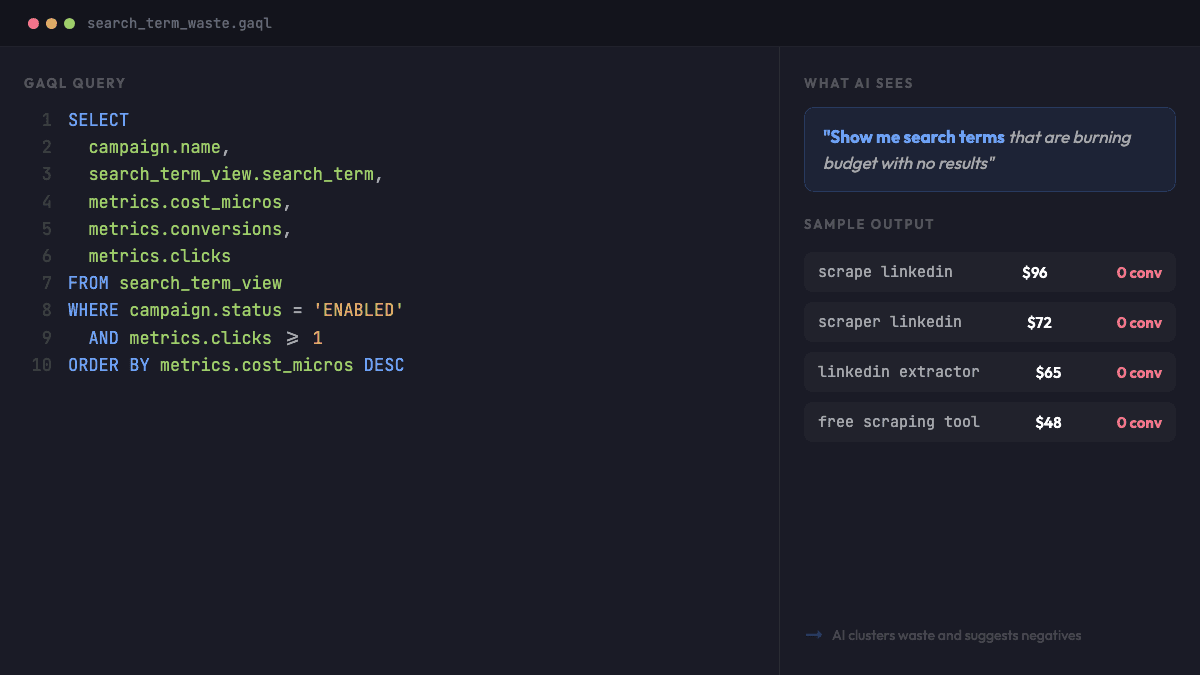The image size is (1200, 675).
Task: Click the 'ENABLED' string on line 8
Action: [361, 310]
